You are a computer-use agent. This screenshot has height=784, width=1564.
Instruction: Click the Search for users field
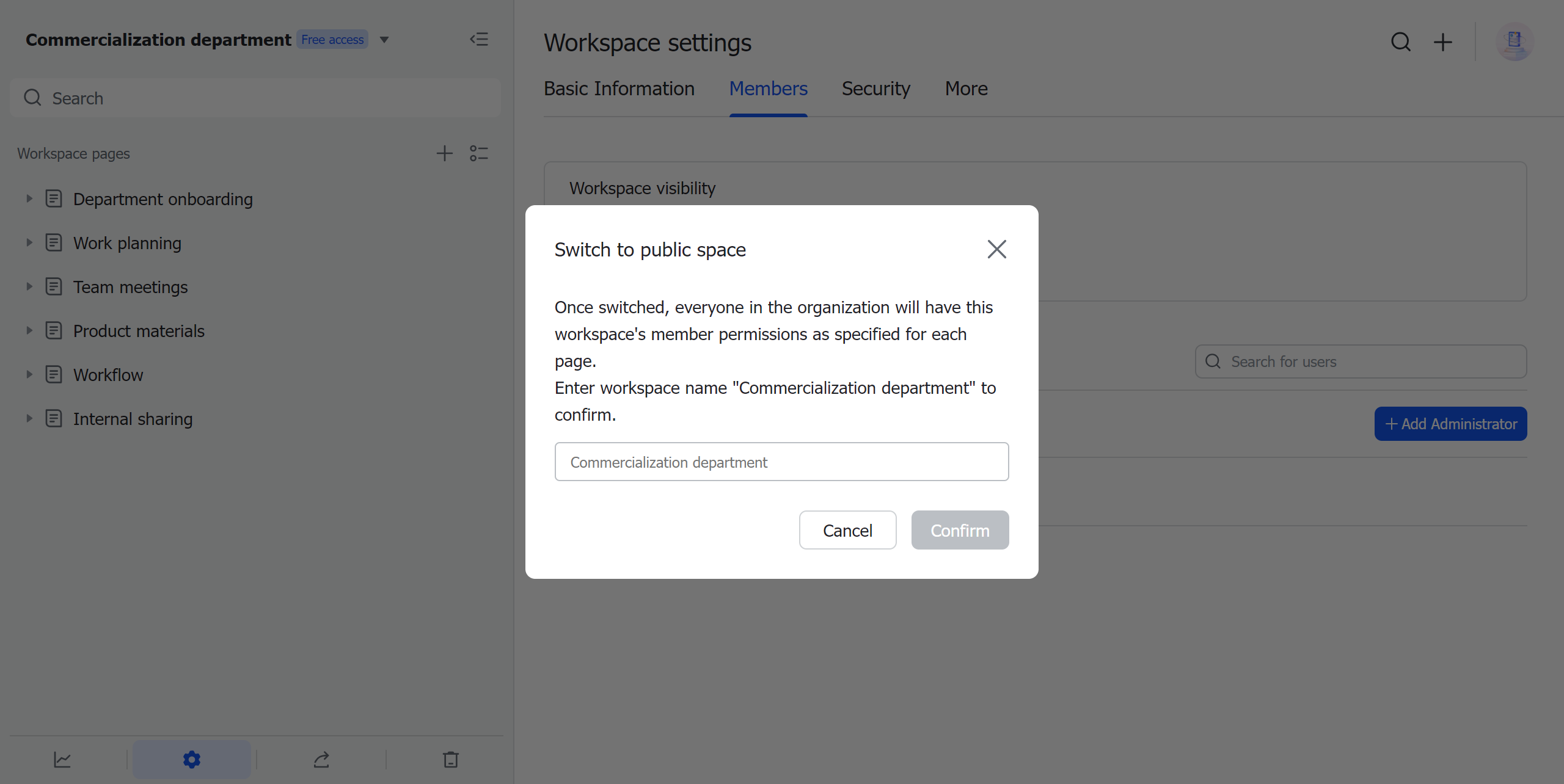coord(1361,361)
